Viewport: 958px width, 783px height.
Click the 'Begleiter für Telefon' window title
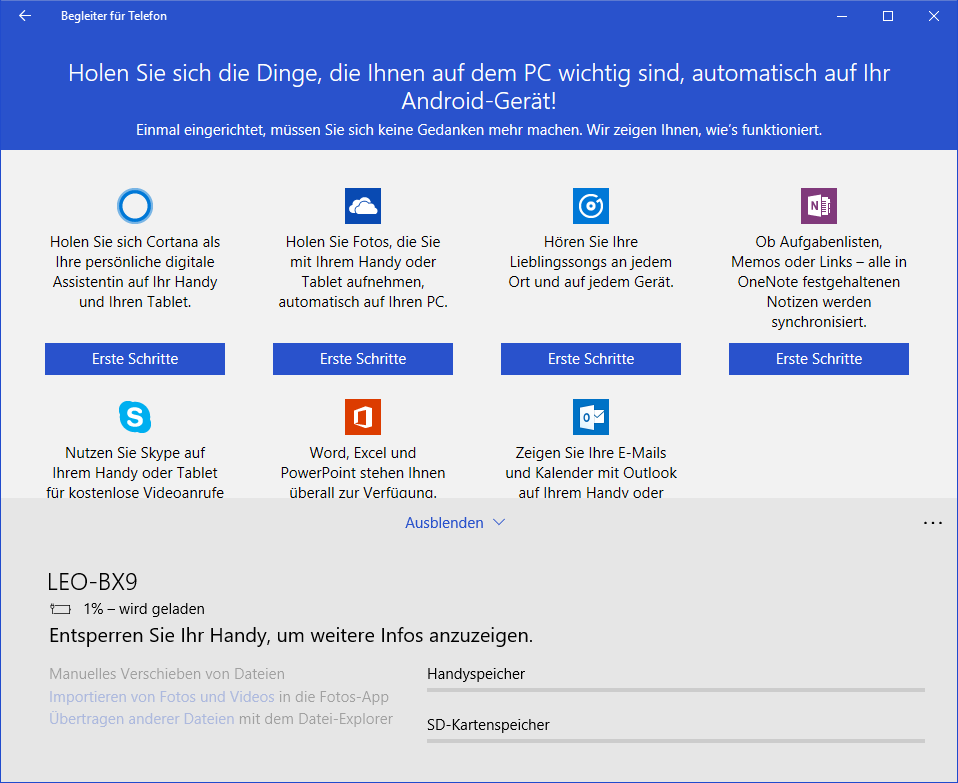tap(114, 16)
